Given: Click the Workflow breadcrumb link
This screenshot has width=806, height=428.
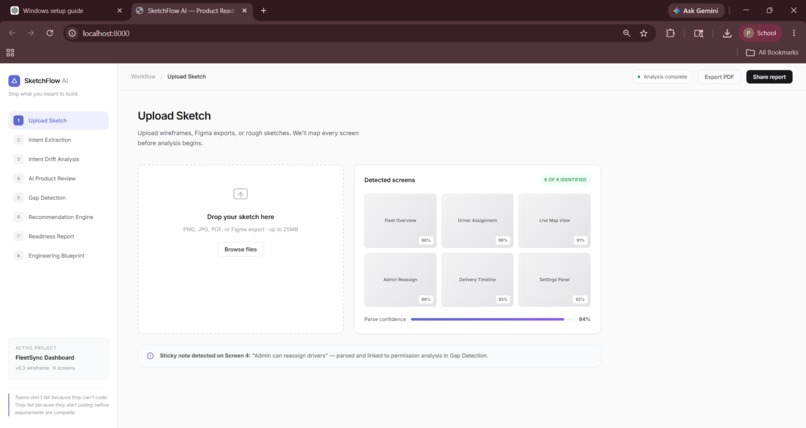Looking at the screenshot, I should pos(143,77).
